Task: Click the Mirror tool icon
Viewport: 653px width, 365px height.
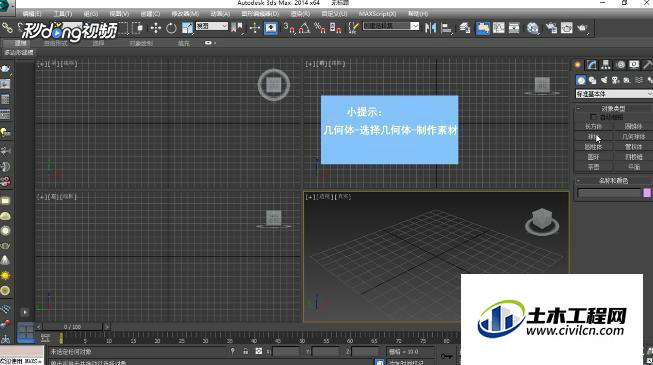Action: coord(430,28)
